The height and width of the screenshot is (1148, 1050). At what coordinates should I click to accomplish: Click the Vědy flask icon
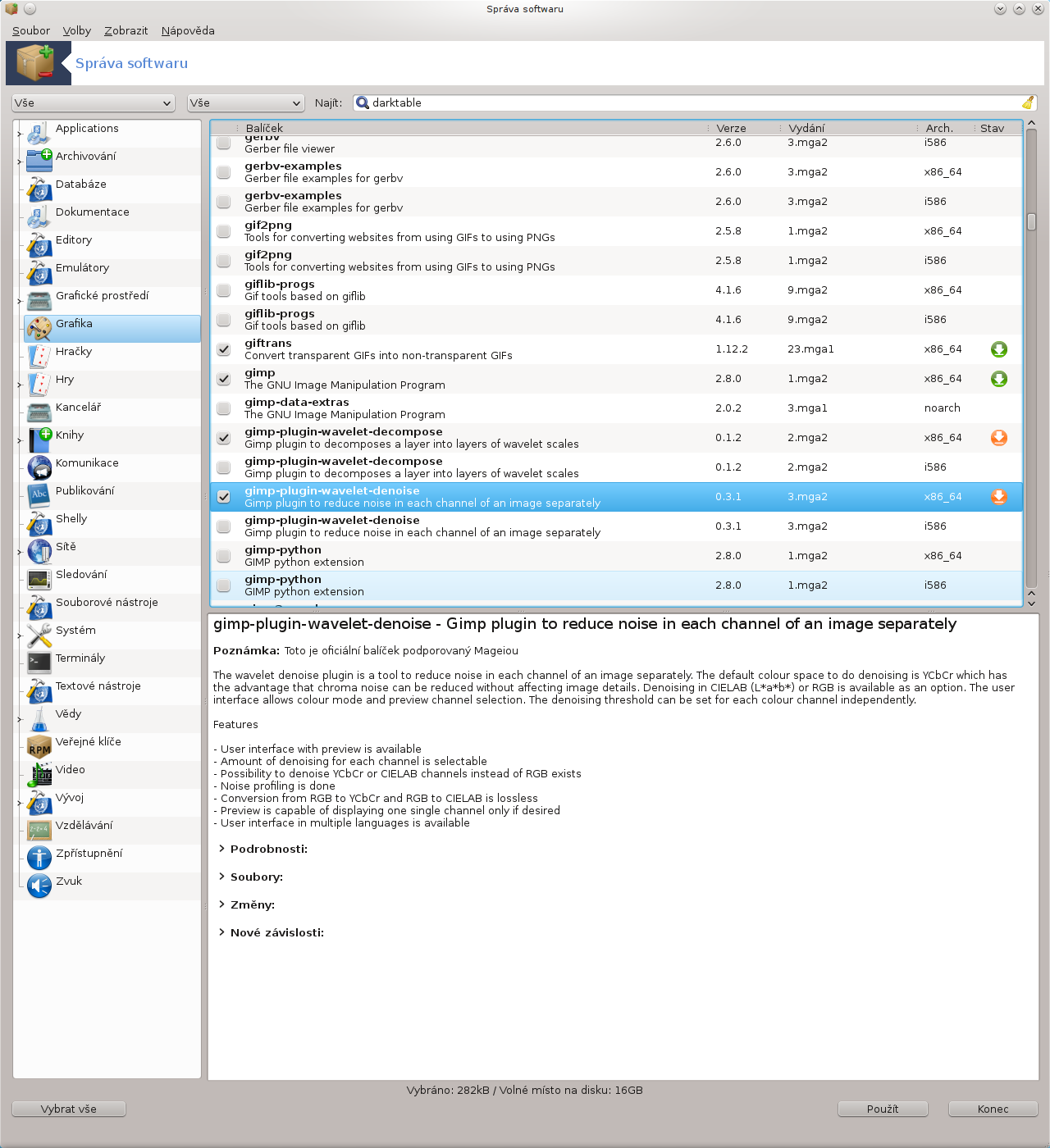coord(39,719)
